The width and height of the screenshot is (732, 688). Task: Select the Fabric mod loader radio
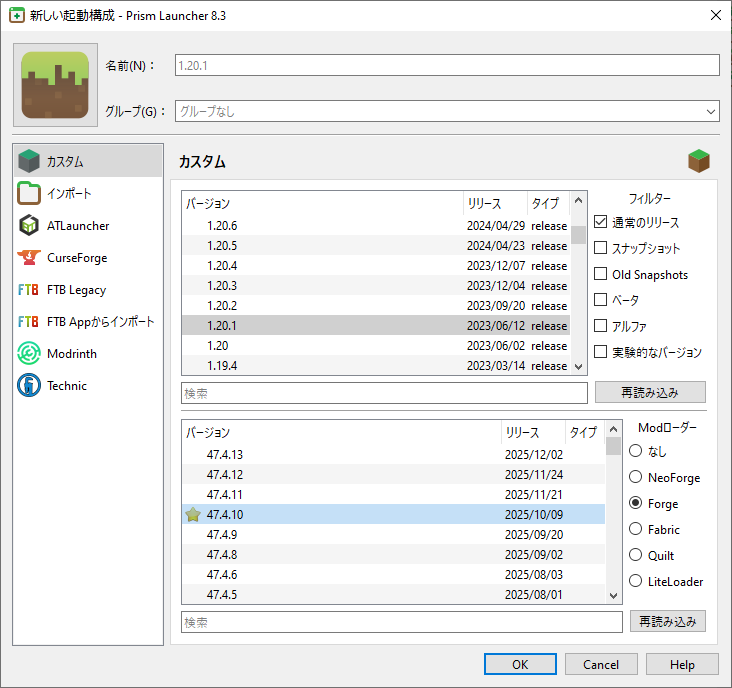635,529
